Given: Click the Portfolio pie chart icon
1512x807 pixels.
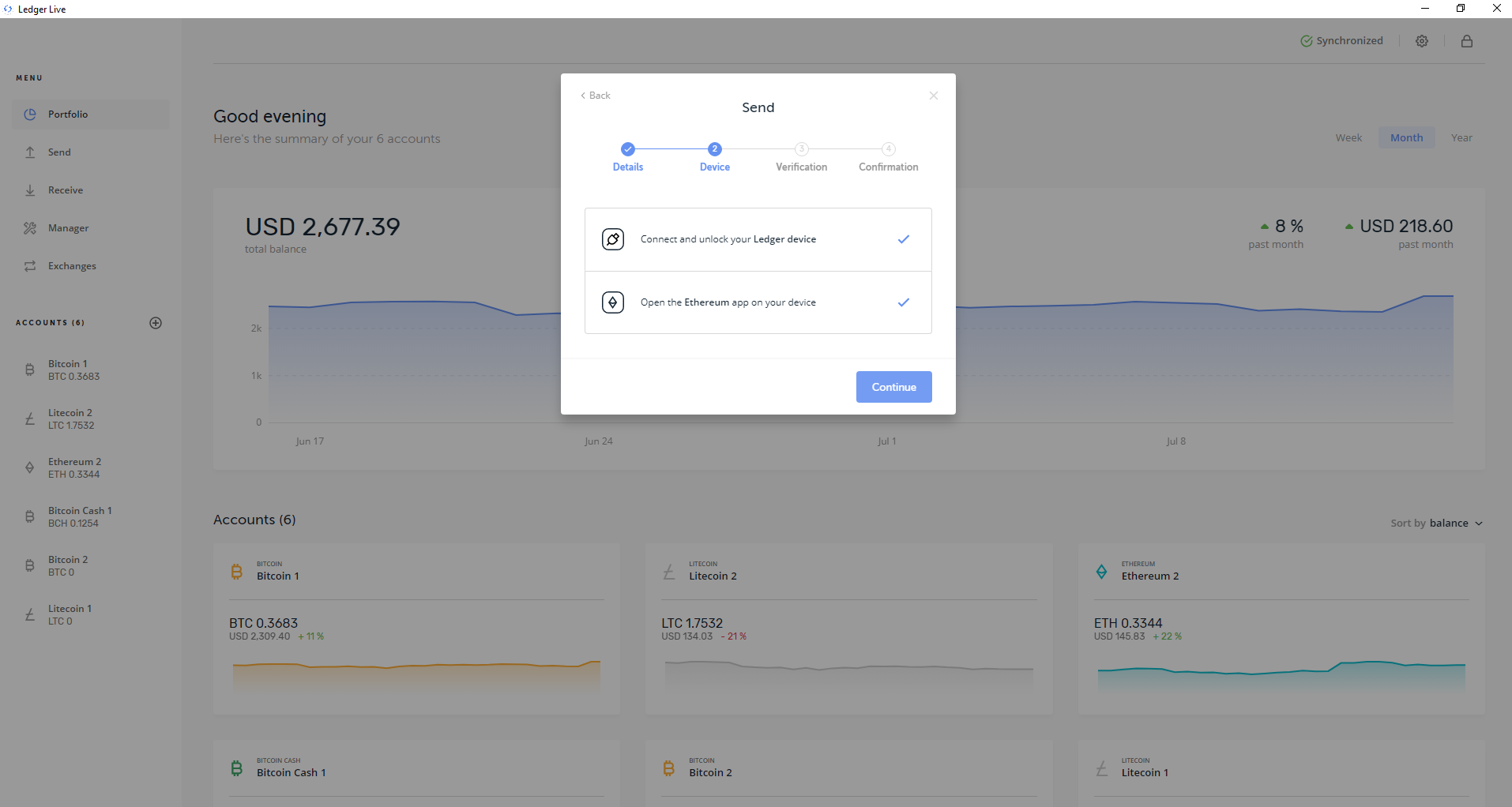Looking at the screenshot, I should [30, 114].
